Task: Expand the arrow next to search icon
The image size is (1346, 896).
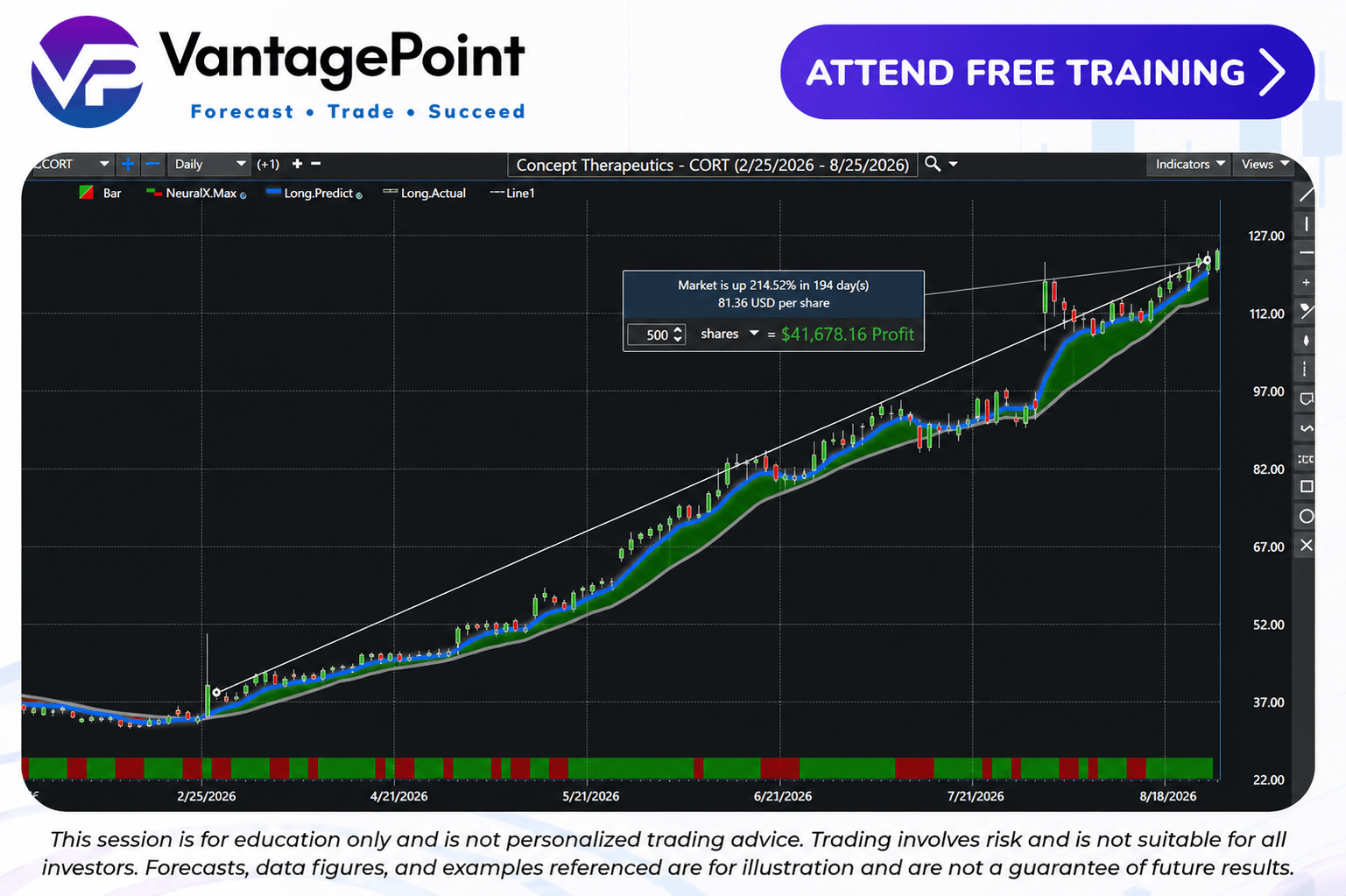Action: point(953,164)
